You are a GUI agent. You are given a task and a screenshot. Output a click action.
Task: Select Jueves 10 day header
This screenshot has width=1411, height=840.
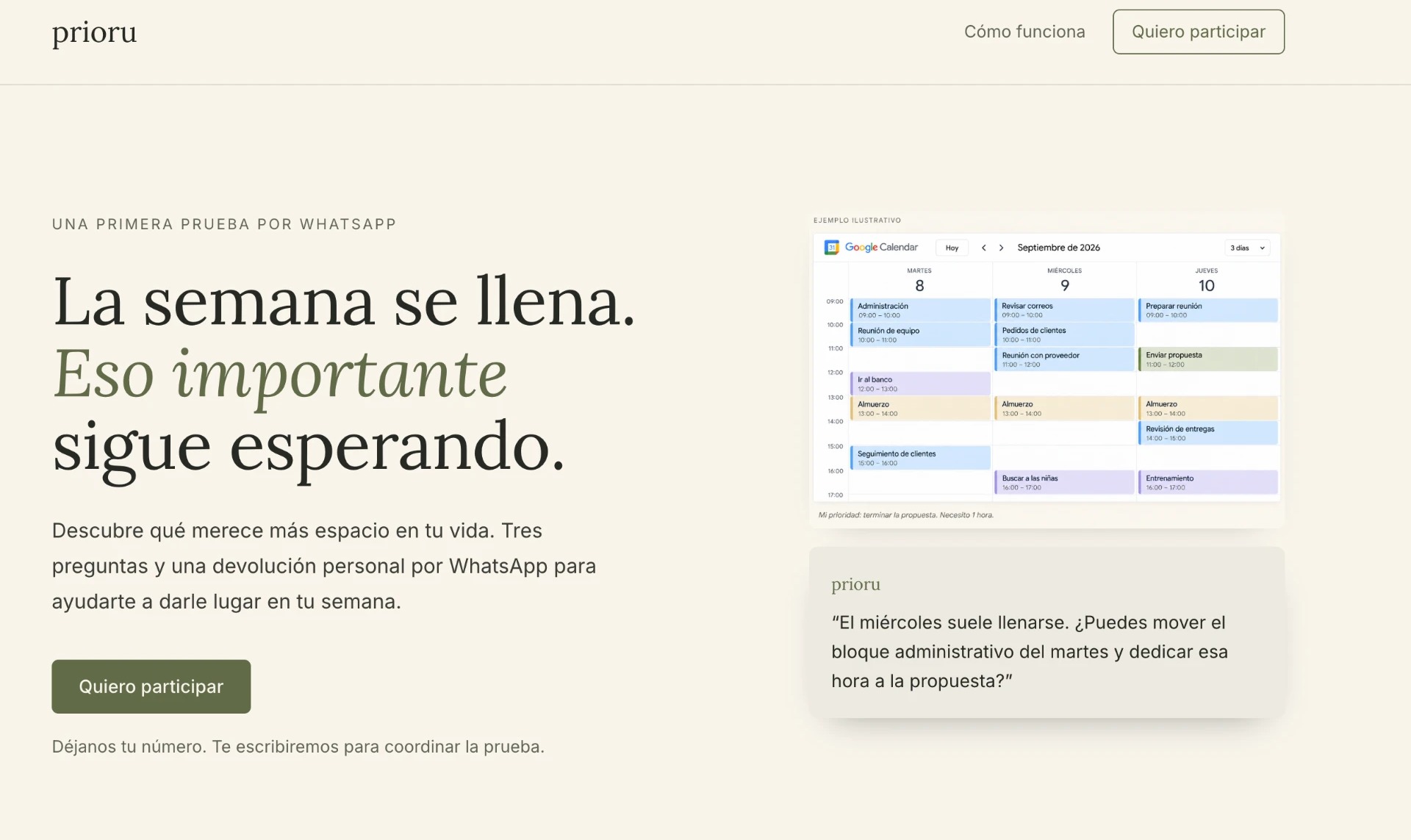pyautogui.click(x=1207, y=280)
